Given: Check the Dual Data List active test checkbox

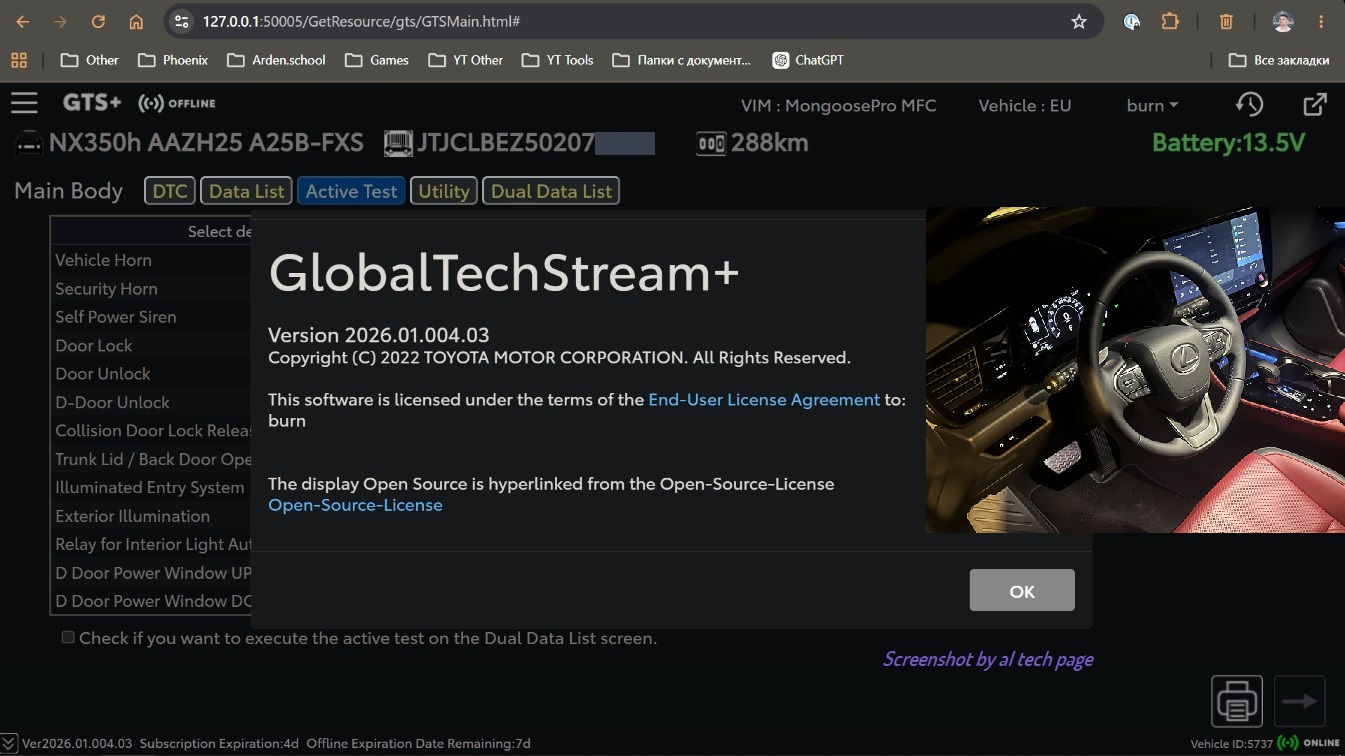Looking at the screenshot, I should pos(68,637).
